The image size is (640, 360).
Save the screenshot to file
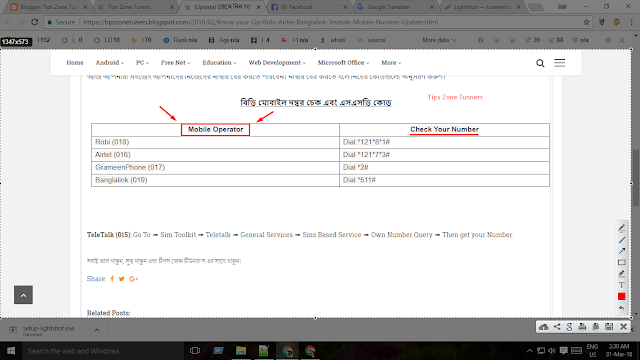(x=609, y=327)
